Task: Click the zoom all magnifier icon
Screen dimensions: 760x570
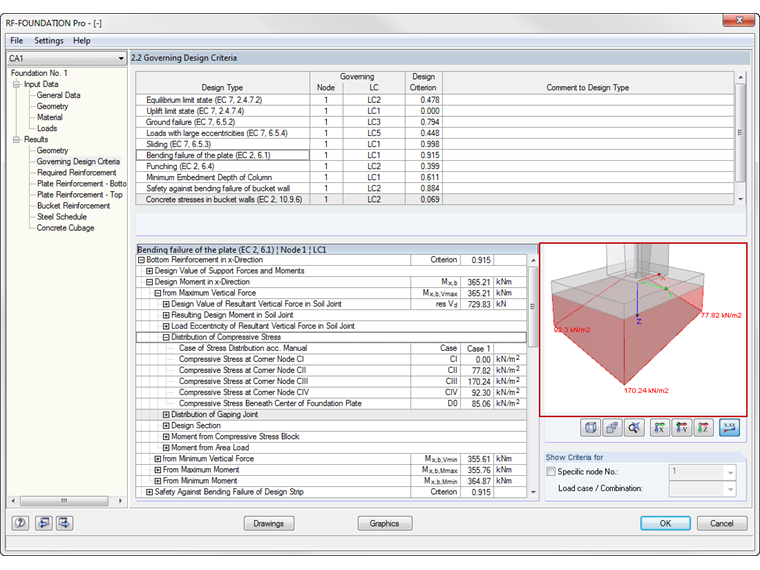Action: coord(634,428)
